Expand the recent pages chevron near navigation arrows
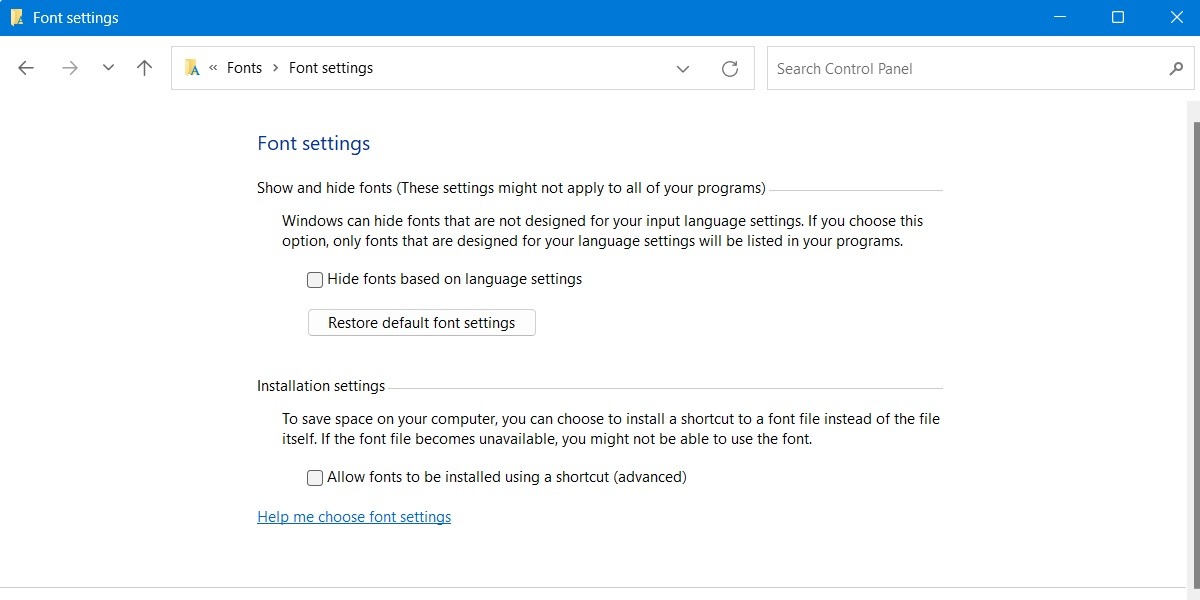Viewport: 1200px width, 600px height. 108,68
